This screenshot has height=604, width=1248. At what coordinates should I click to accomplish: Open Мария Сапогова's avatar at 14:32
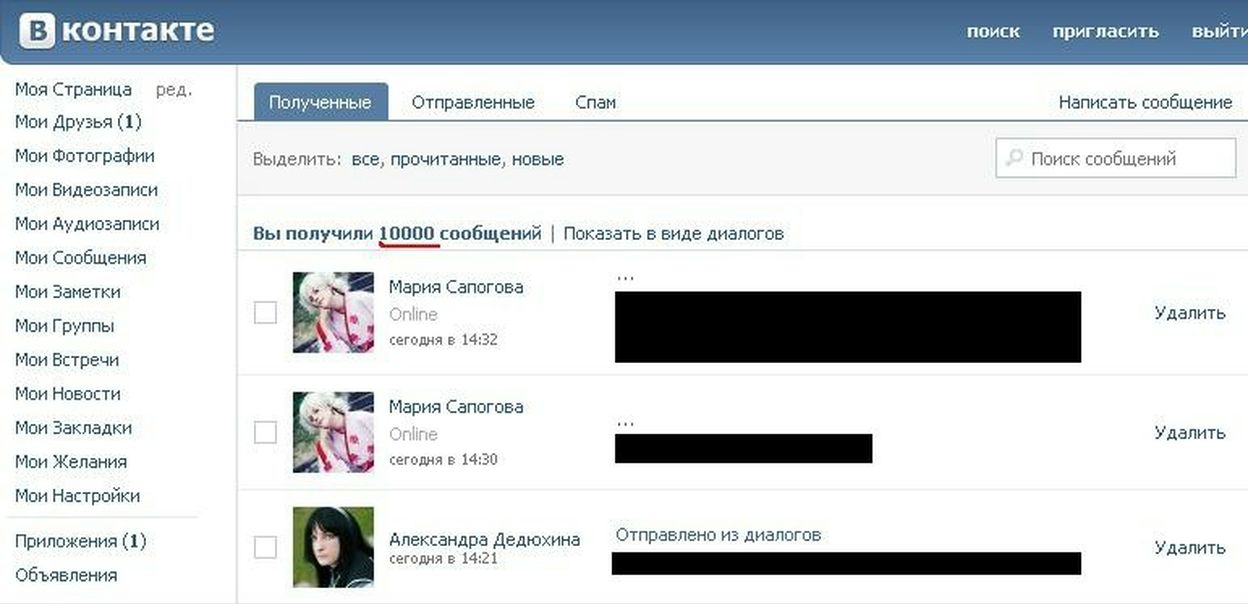pyautogui.click(x=333, y=313)
